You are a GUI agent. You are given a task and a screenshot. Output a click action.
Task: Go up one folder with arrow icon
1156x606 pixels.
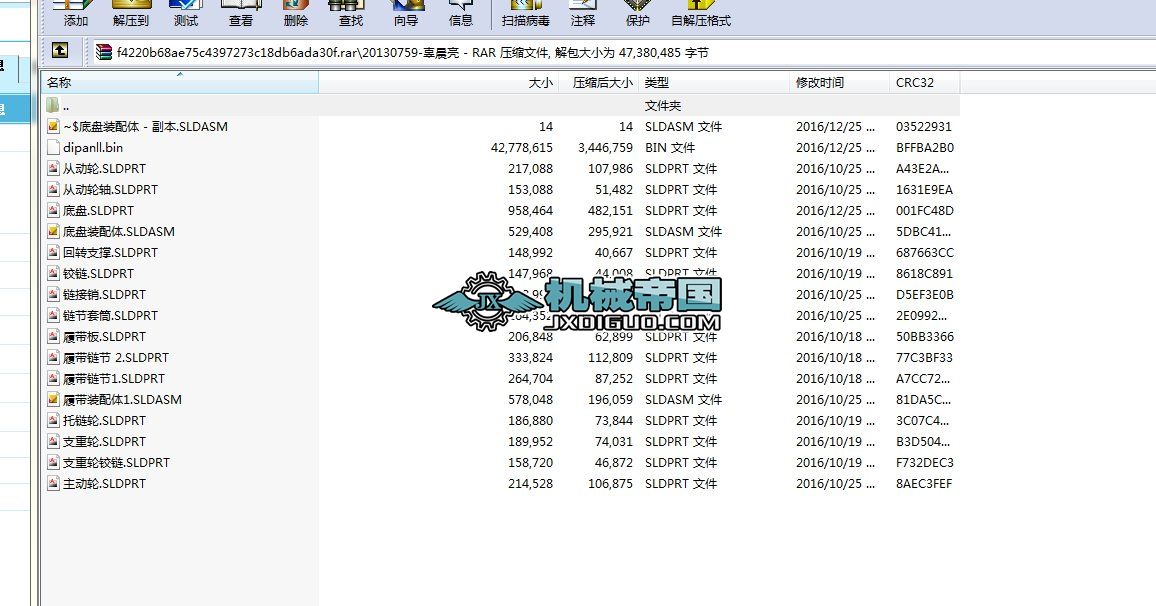60,51
